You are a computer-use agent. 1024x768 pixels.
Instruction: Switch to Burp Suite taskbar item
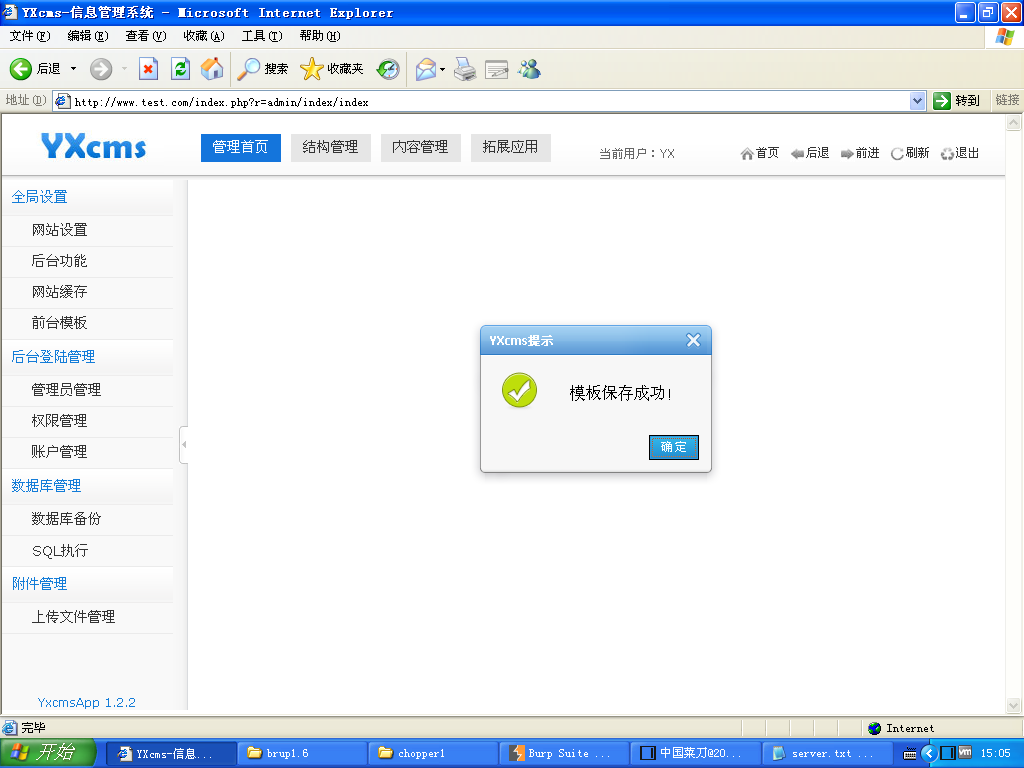[564, 753]
